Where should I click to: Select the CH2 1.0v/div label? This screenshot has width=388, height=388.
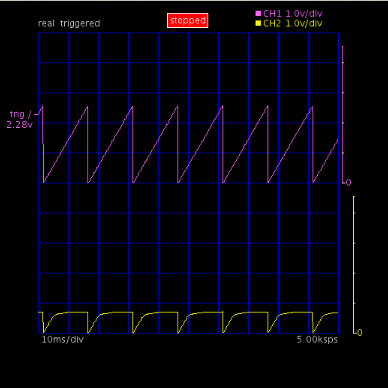[293, 23]
